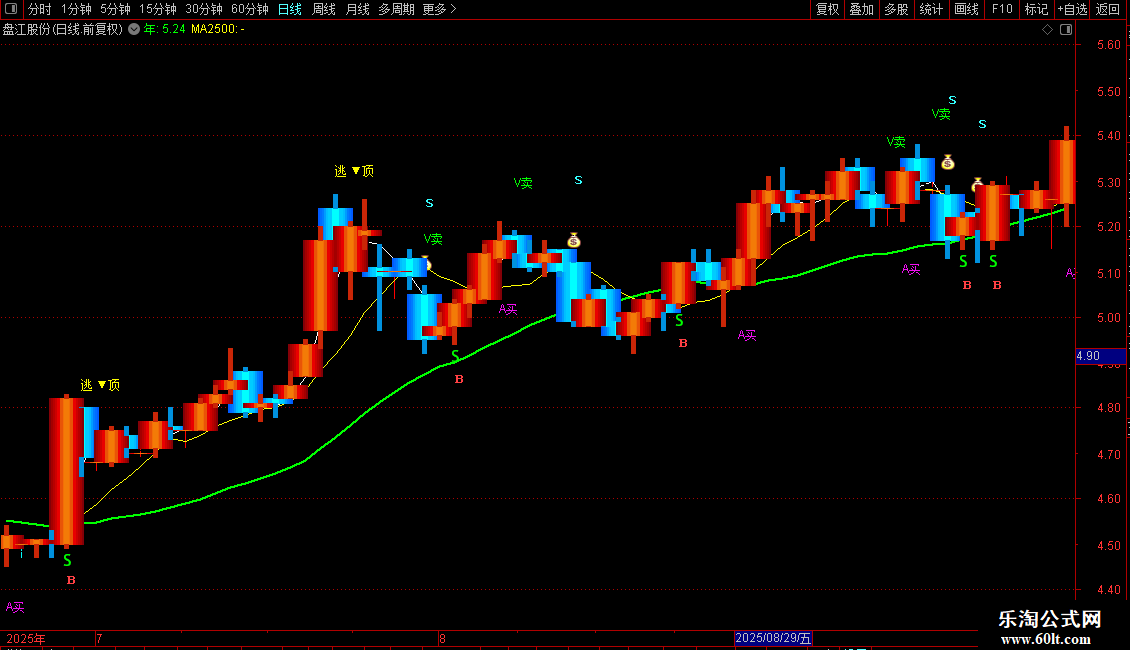
Task: Click the 5.40 price axis label
Action: pyautogui.click(x=1108, y=135)
